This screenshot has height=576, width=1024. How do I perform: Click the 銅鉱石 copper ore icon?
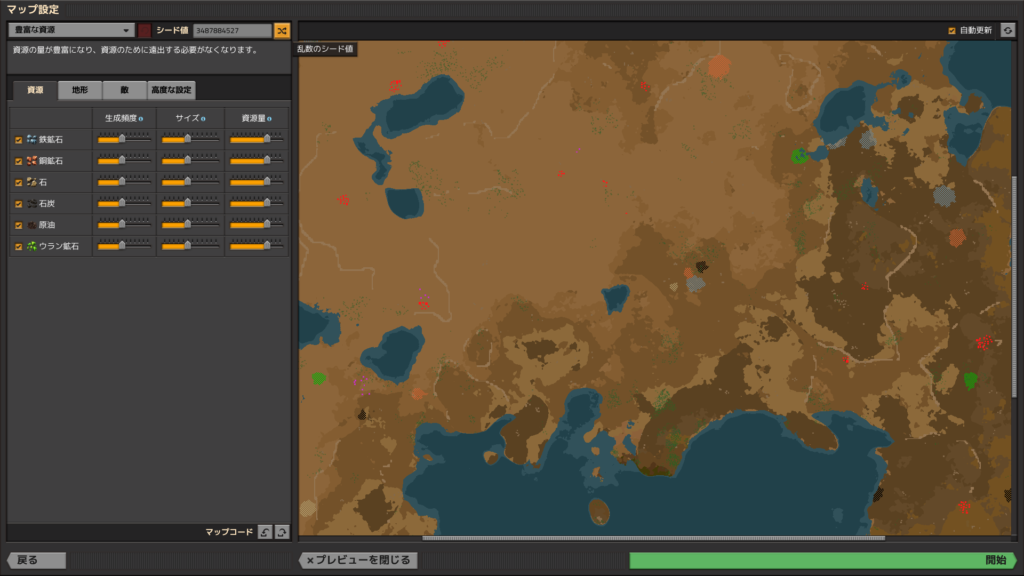pos(31,161)
